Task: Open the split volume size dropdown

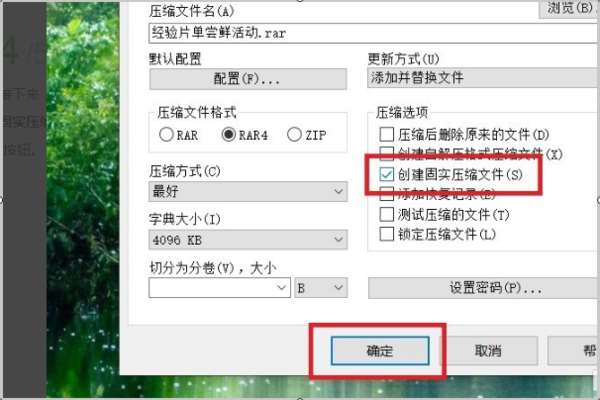Action: pos(220,287)
